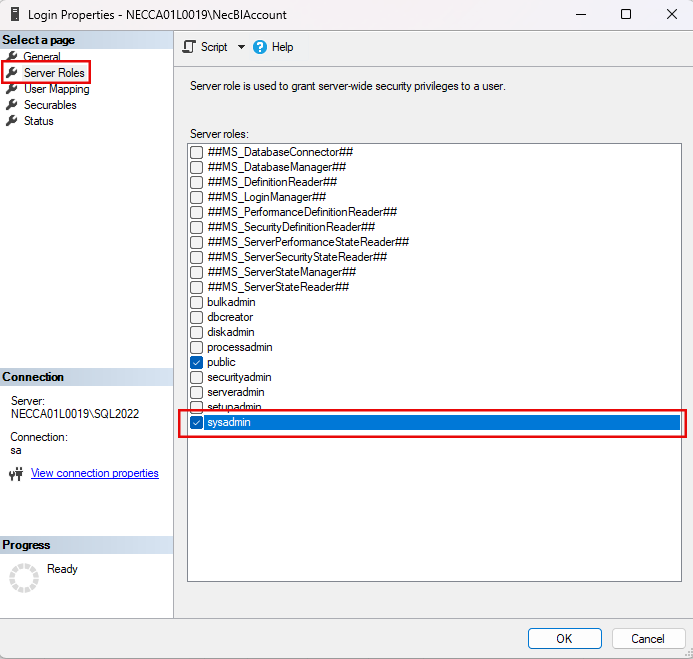Click the Help question mark icon

point(260,47)
